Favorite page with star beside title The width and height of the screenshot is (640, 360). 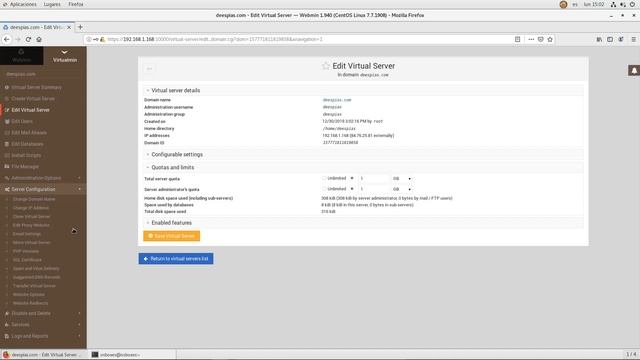pos(325,66)
